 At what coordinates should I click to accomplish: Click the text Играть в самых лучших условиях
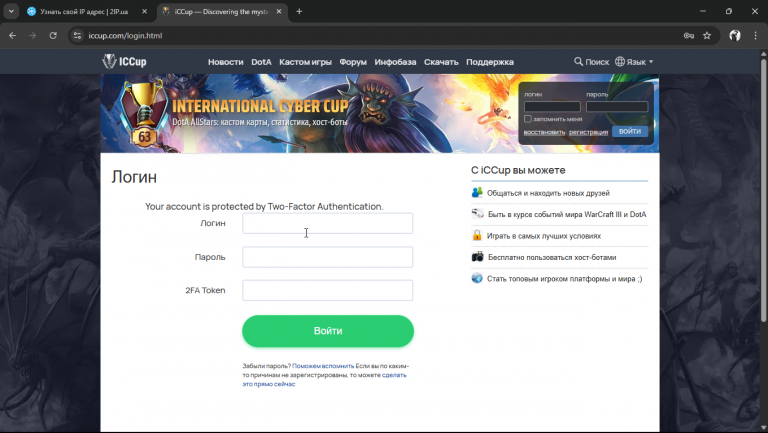[x=544, y=236]
